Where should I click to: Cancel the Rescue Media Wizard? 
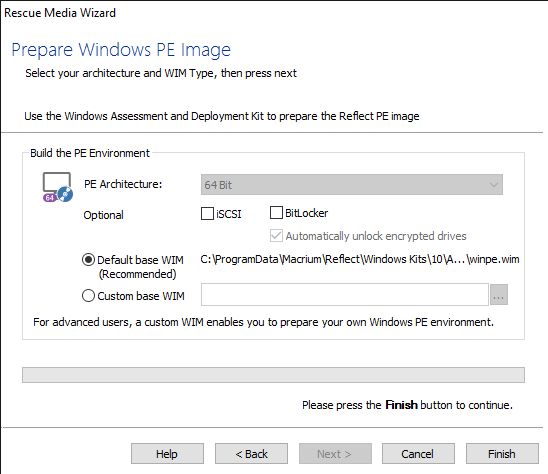418,454
